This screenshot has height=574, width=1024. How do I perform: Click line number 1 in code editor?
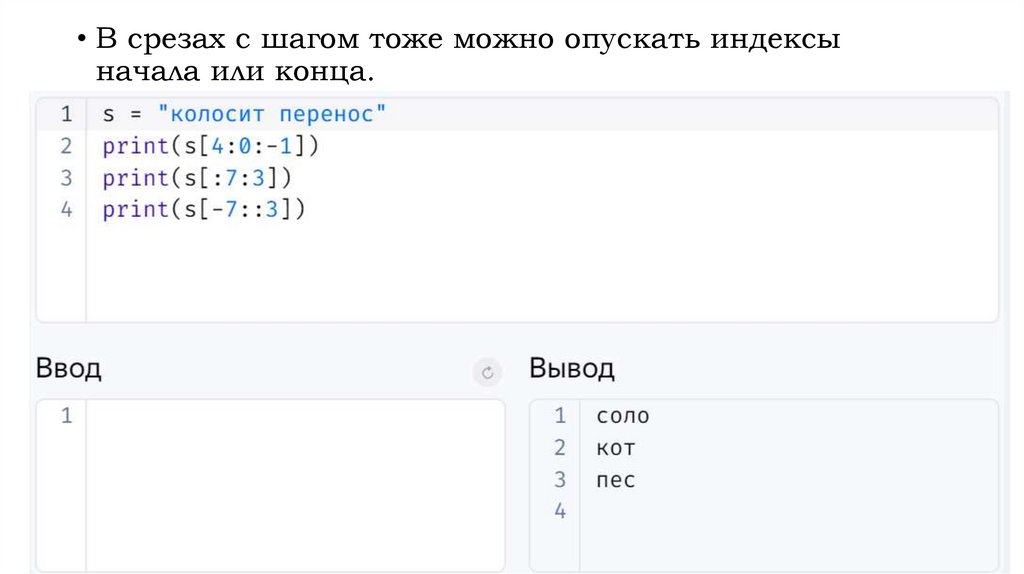pyautogui.click(x=66, y=114)
